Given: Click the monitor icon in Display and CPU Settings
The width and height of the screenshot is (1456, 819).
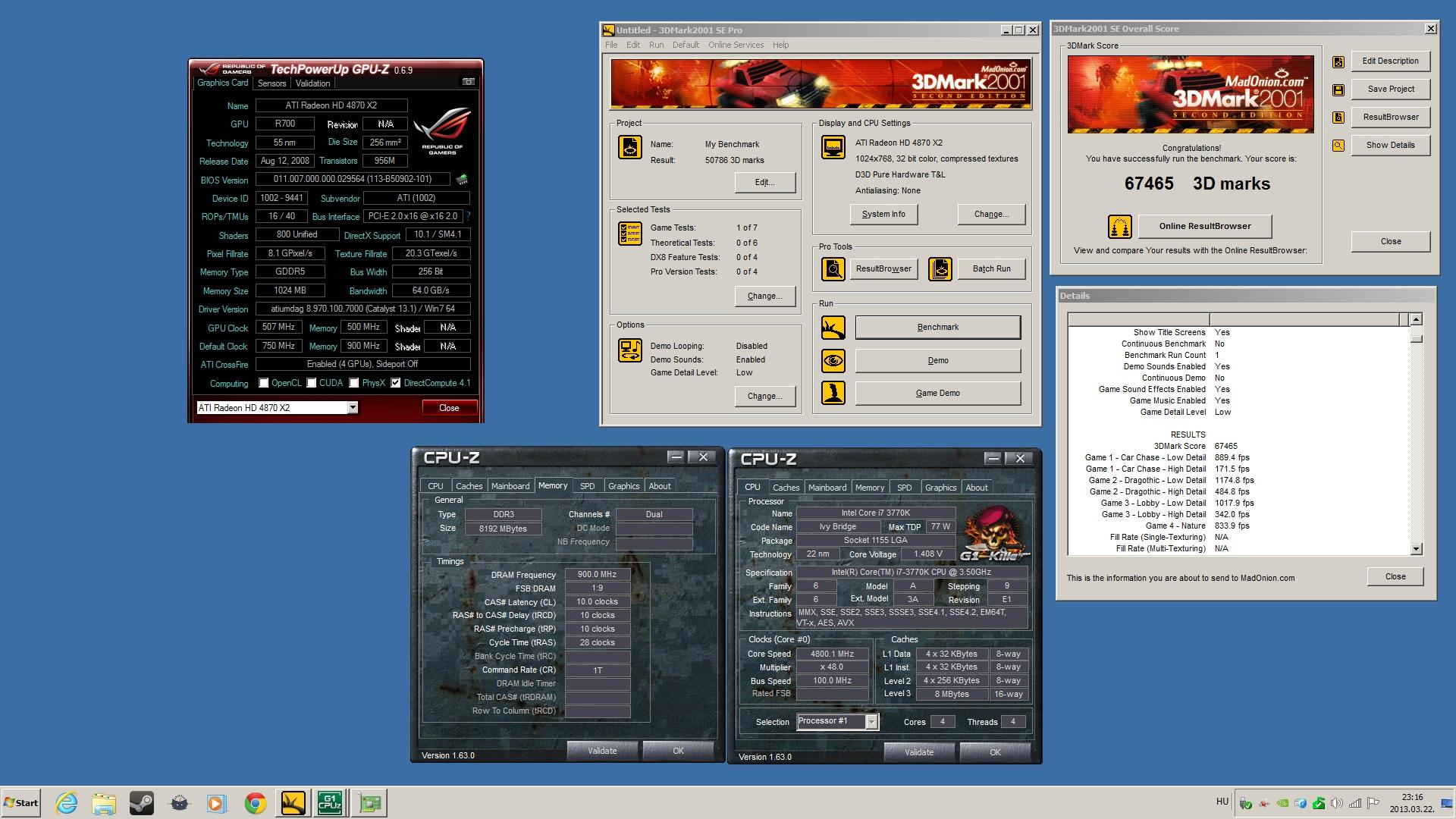Looking at the screenshot, I should [x=833, y=147].
